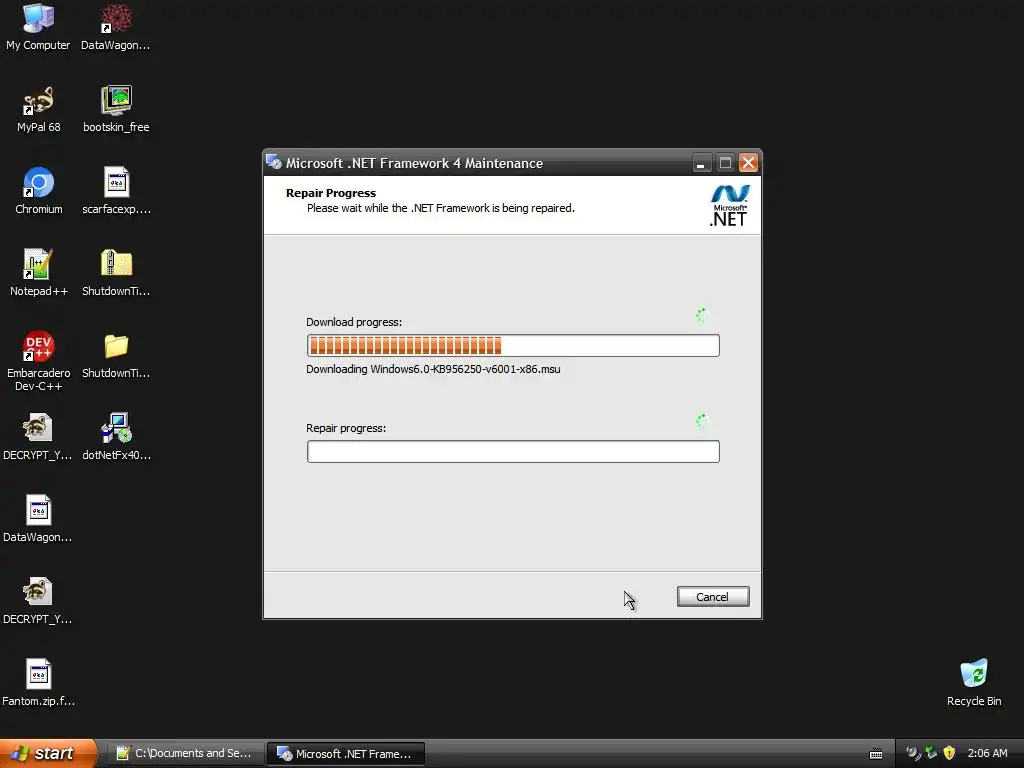Screen dimensions: 1024x768
Task: Select the dotNetFx40 installer icon
Action: pyautogui.click(x=116, y=438)
